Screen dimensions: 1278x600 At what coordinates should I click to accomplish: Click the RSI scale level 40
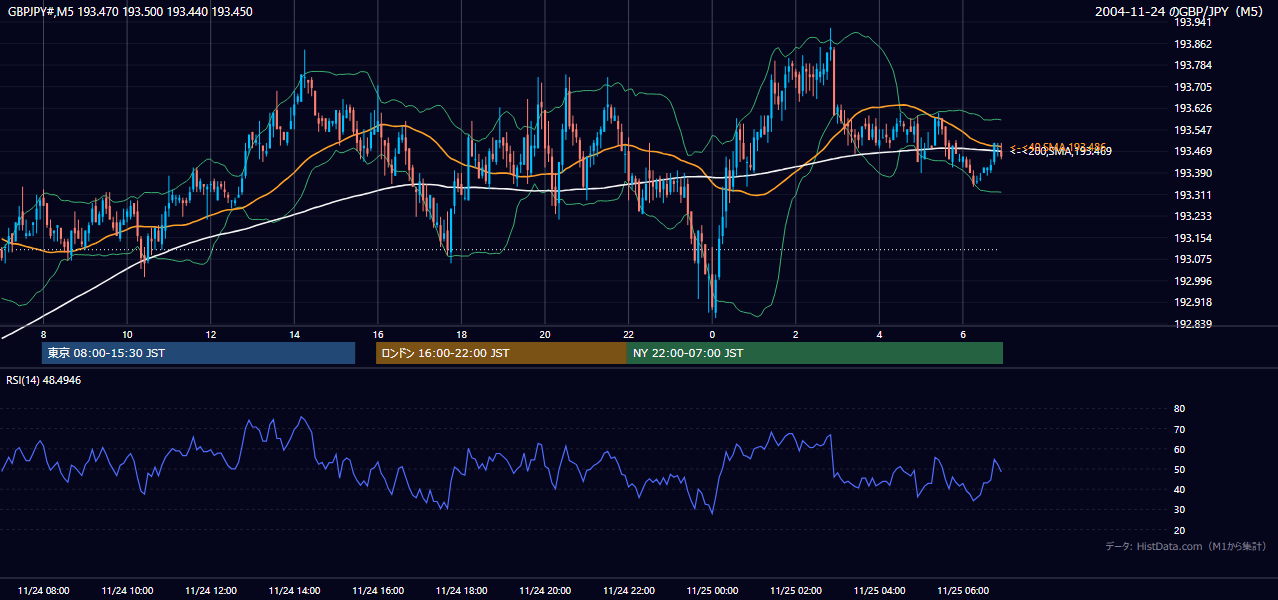pos(1179,489)
